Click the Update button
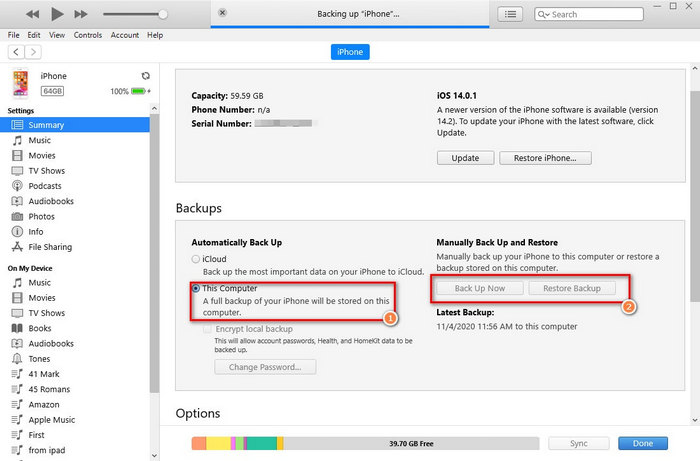The height and width of the screenshot is (461, 700). coord(465,158)
